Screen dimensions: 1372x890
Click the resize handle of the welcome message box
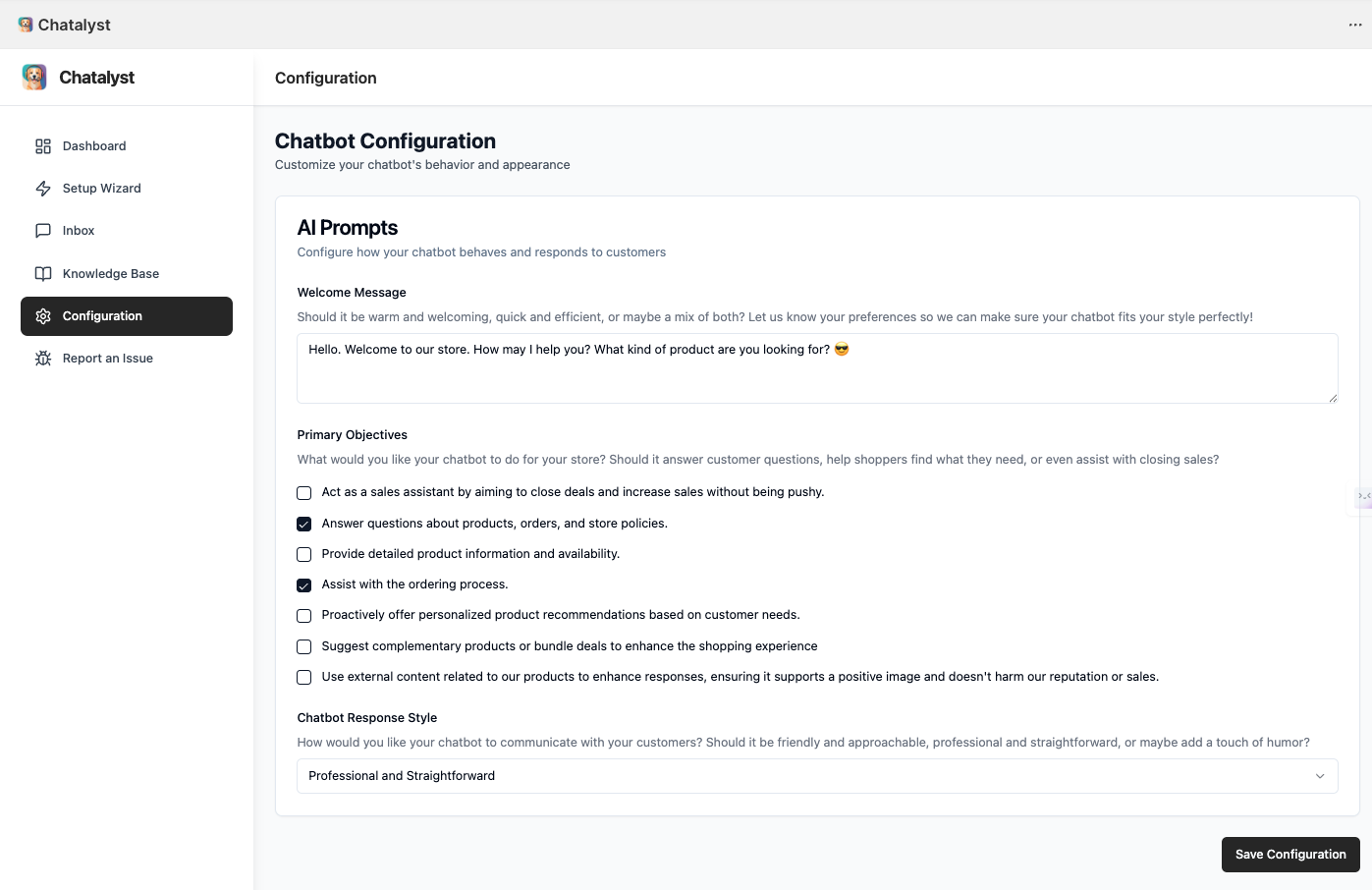[x=1333, y=398]
